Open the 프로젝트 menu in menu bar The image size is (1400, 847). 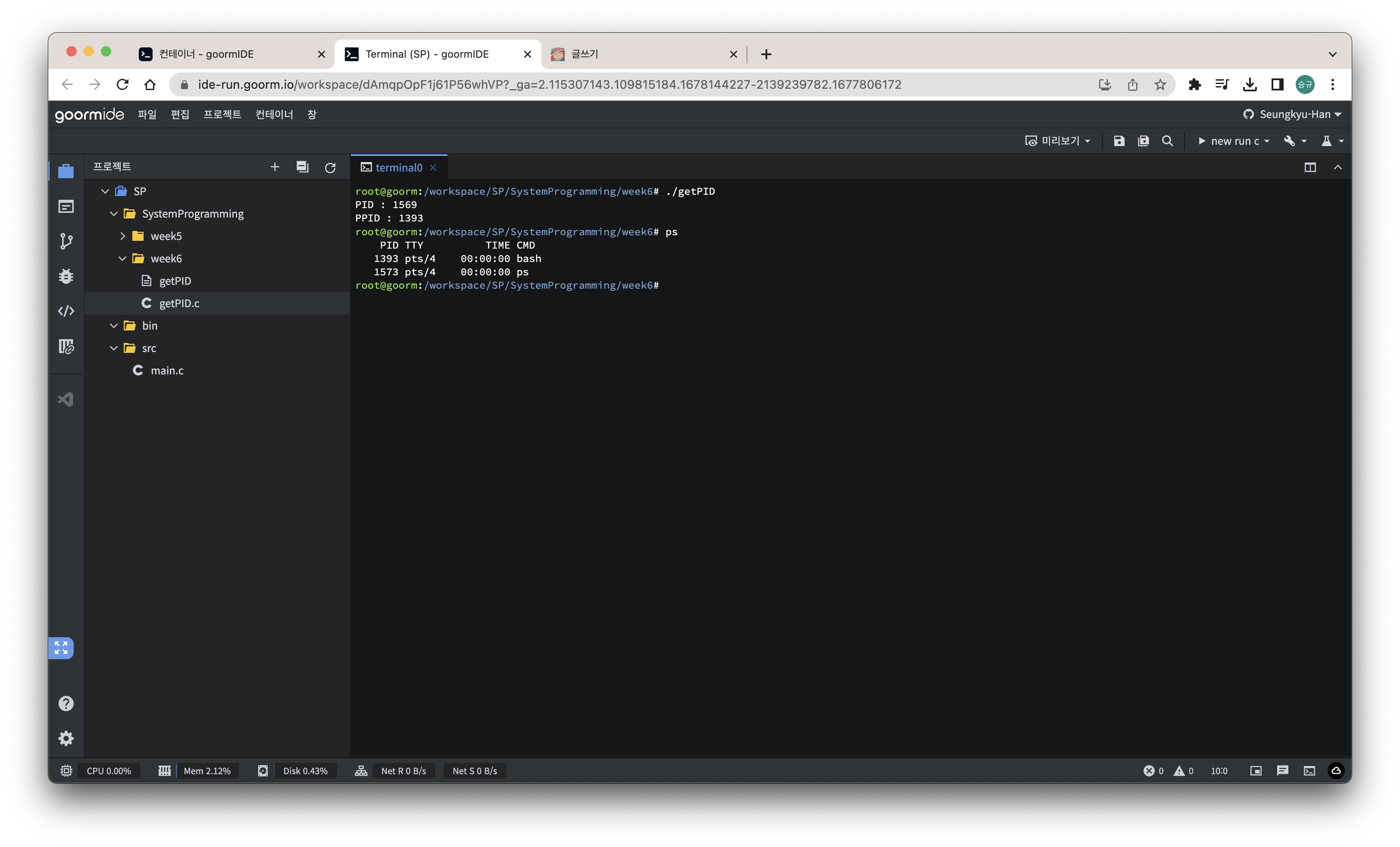[x=222, y=115]
